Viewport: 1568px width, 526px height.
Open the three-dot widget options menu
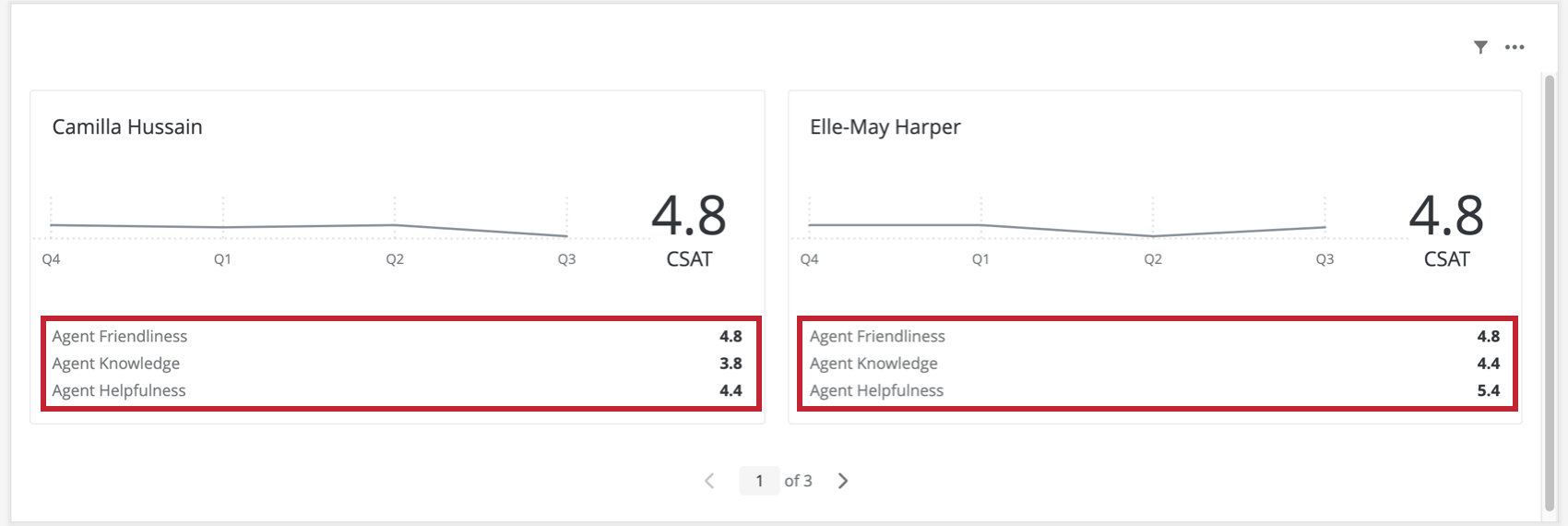click(1515, 47)
